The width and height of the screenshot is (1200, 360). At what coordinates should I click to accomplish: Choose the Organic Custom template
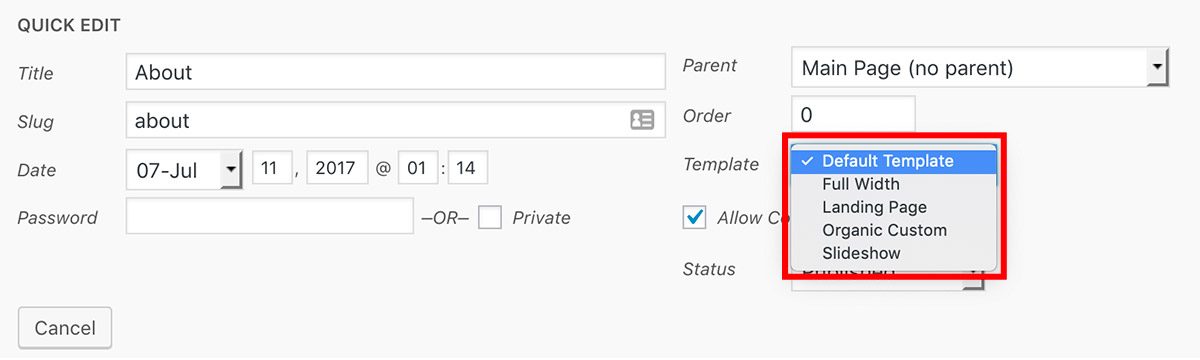click(884, 230)
